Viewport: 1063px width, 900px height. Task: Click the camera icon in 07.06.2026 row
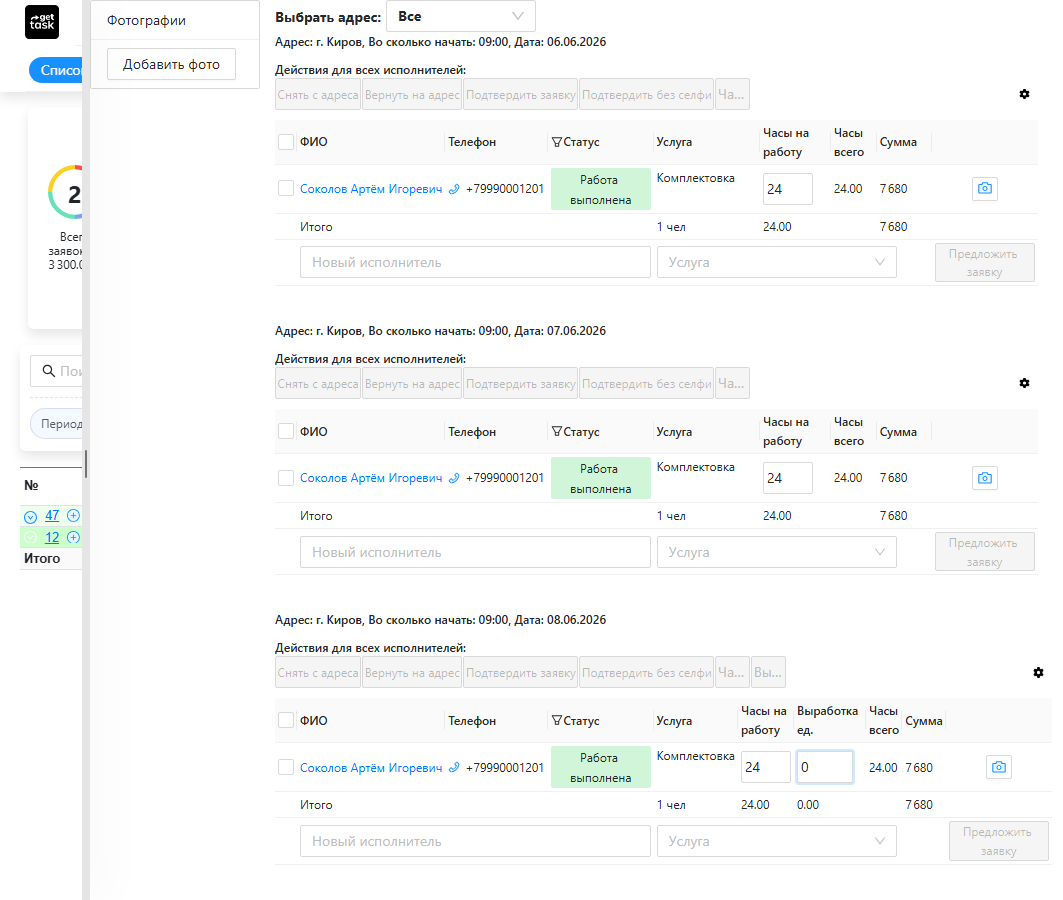[x=984, y=478]
